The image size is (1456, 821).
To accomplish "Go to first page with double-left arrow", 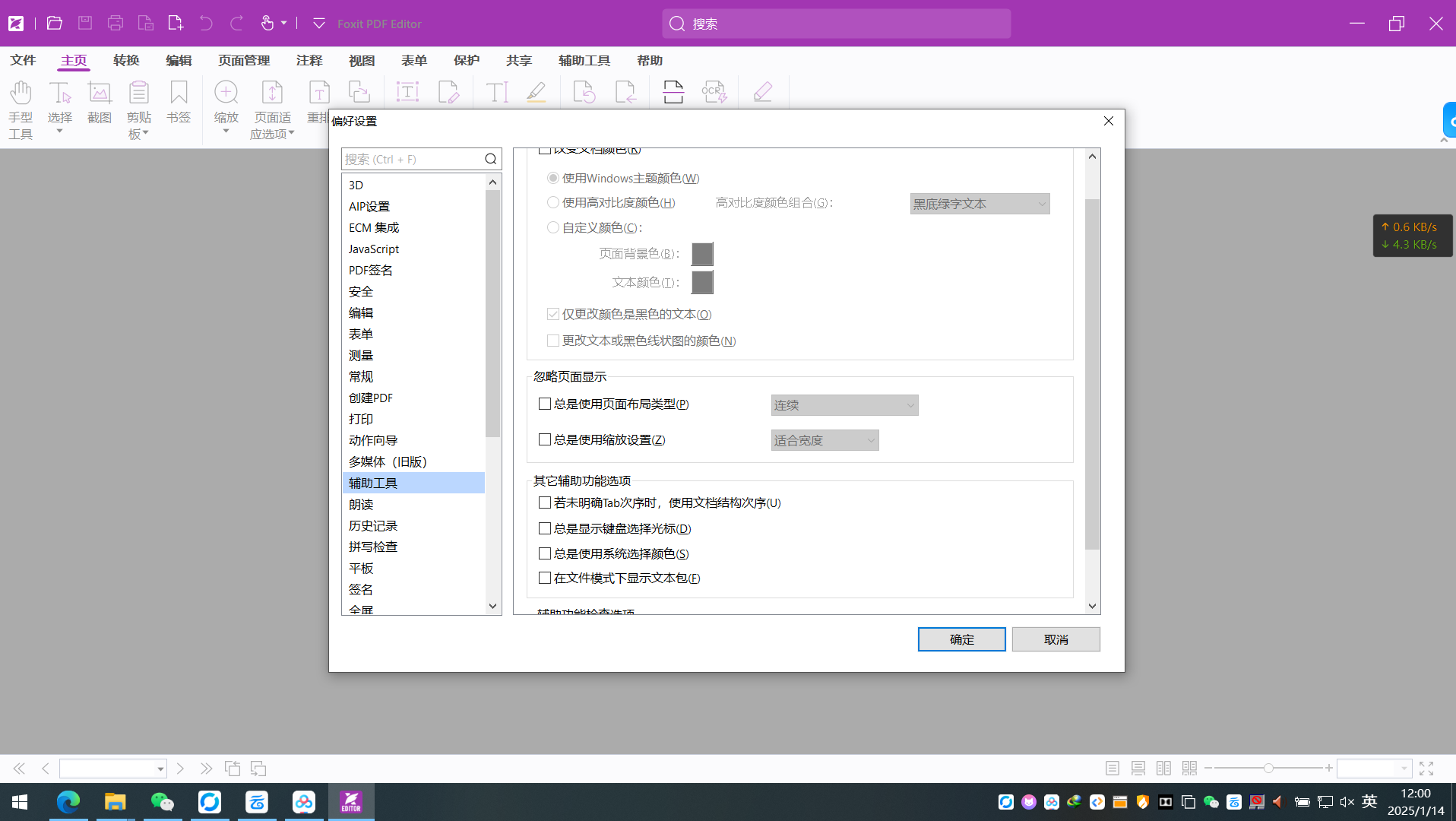I will pos(19,769).
